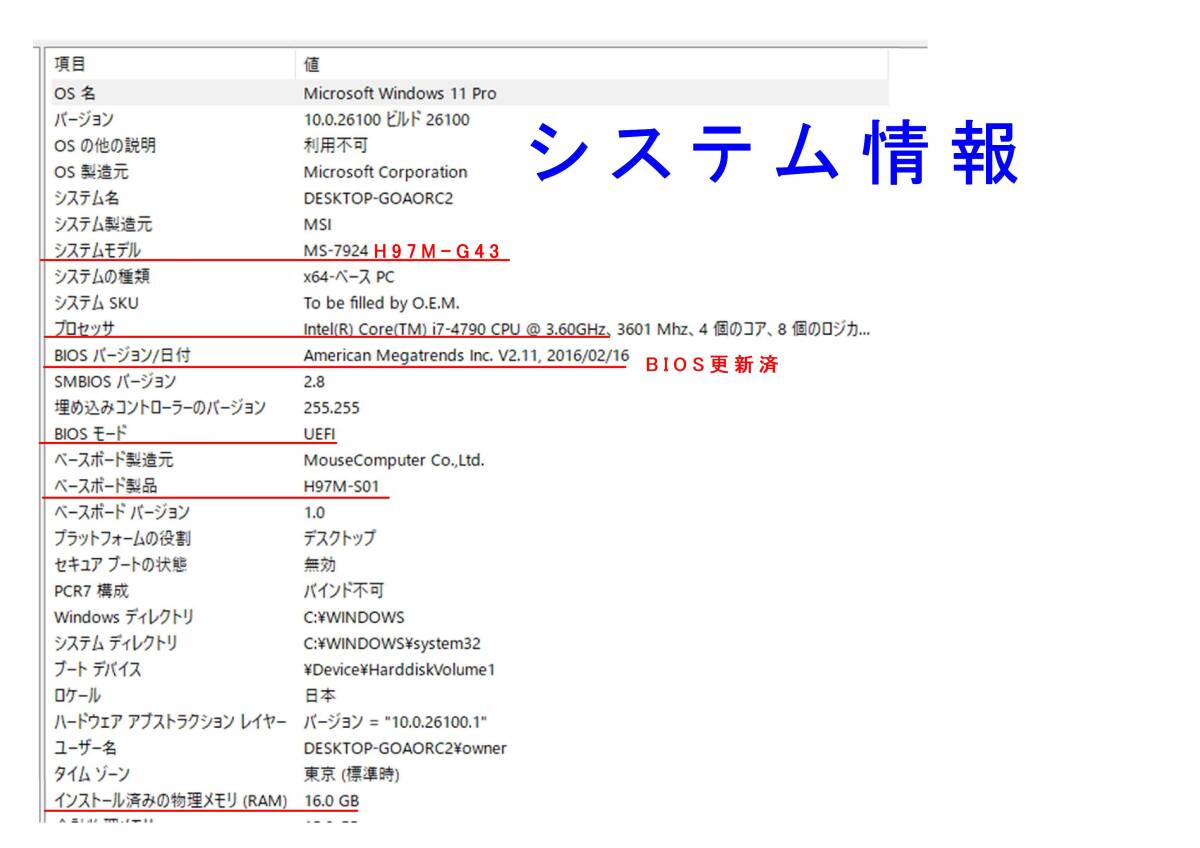Select the セキュア ブートの状態 label
Screen dimensions: 1200x848
click(x=120, y=564)
